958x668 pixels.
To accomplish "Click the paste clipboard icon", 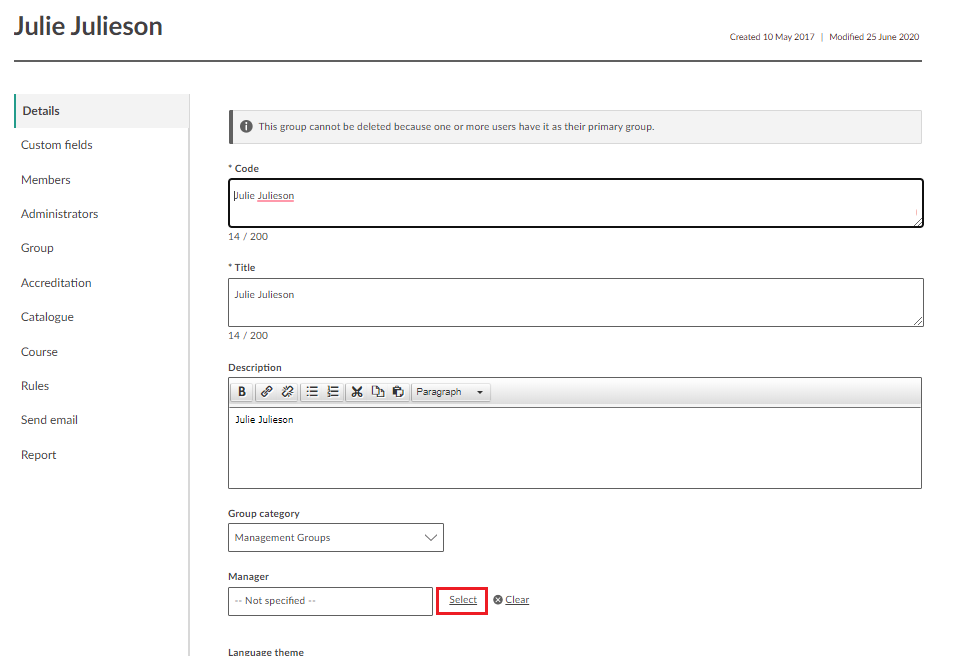I will pyautogui.click(x=398, y=392).
